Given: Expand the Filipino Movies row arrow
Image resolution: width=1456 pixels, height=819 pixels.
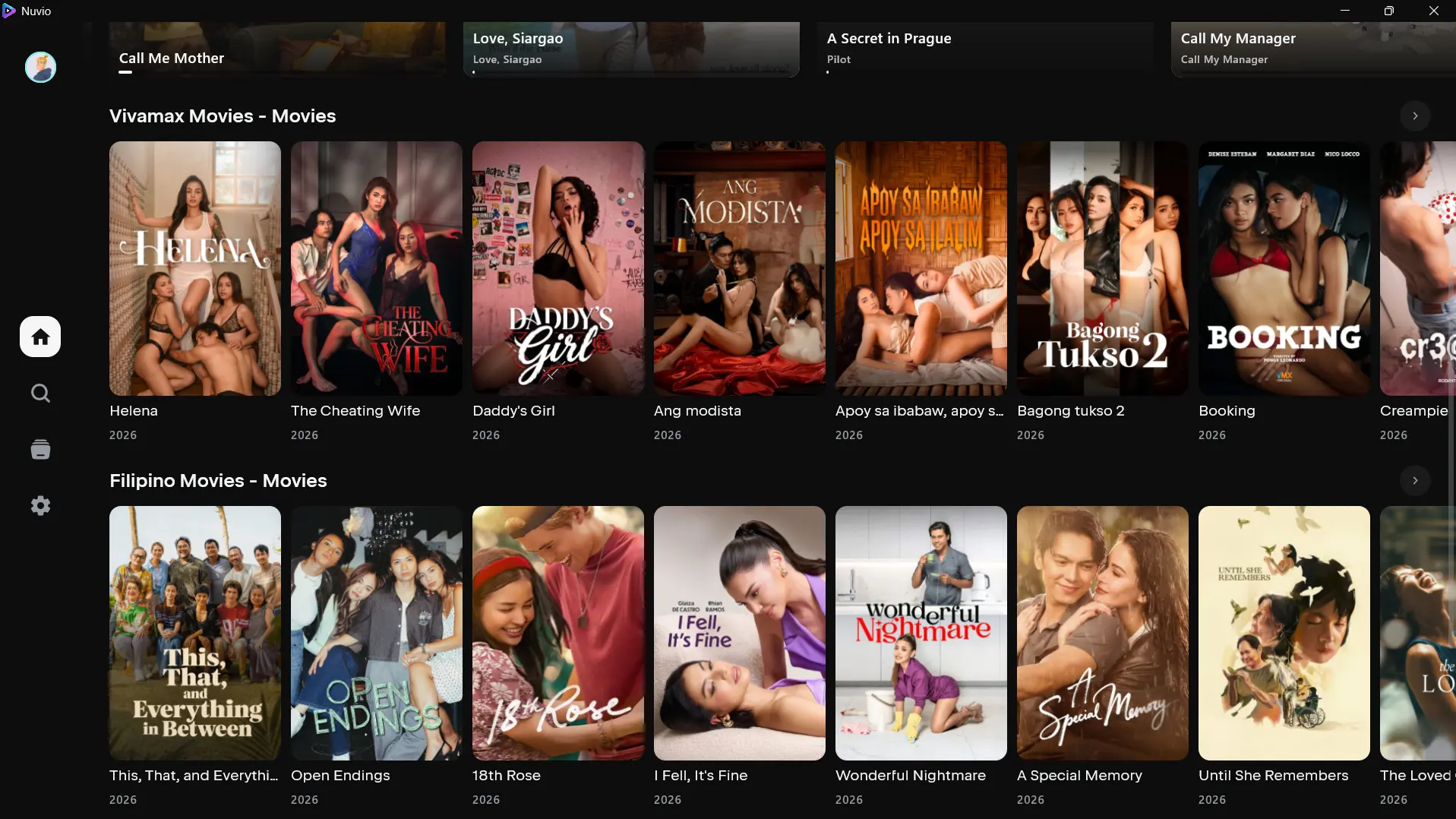Looking at the screenshot, I should pos(1415,480).
